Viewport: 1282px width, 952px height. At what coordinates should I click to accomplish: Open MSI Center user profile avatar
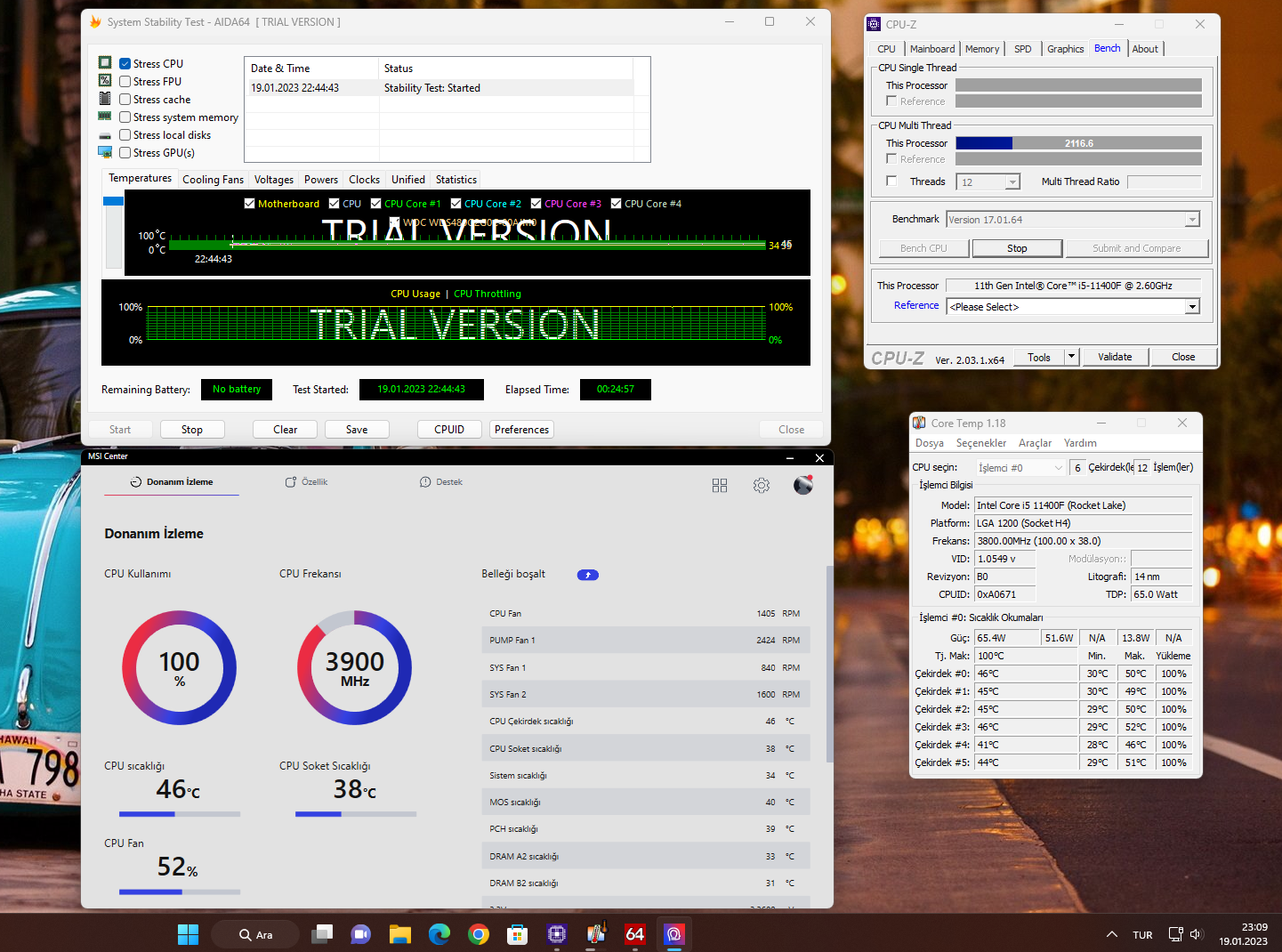(803, 485)
